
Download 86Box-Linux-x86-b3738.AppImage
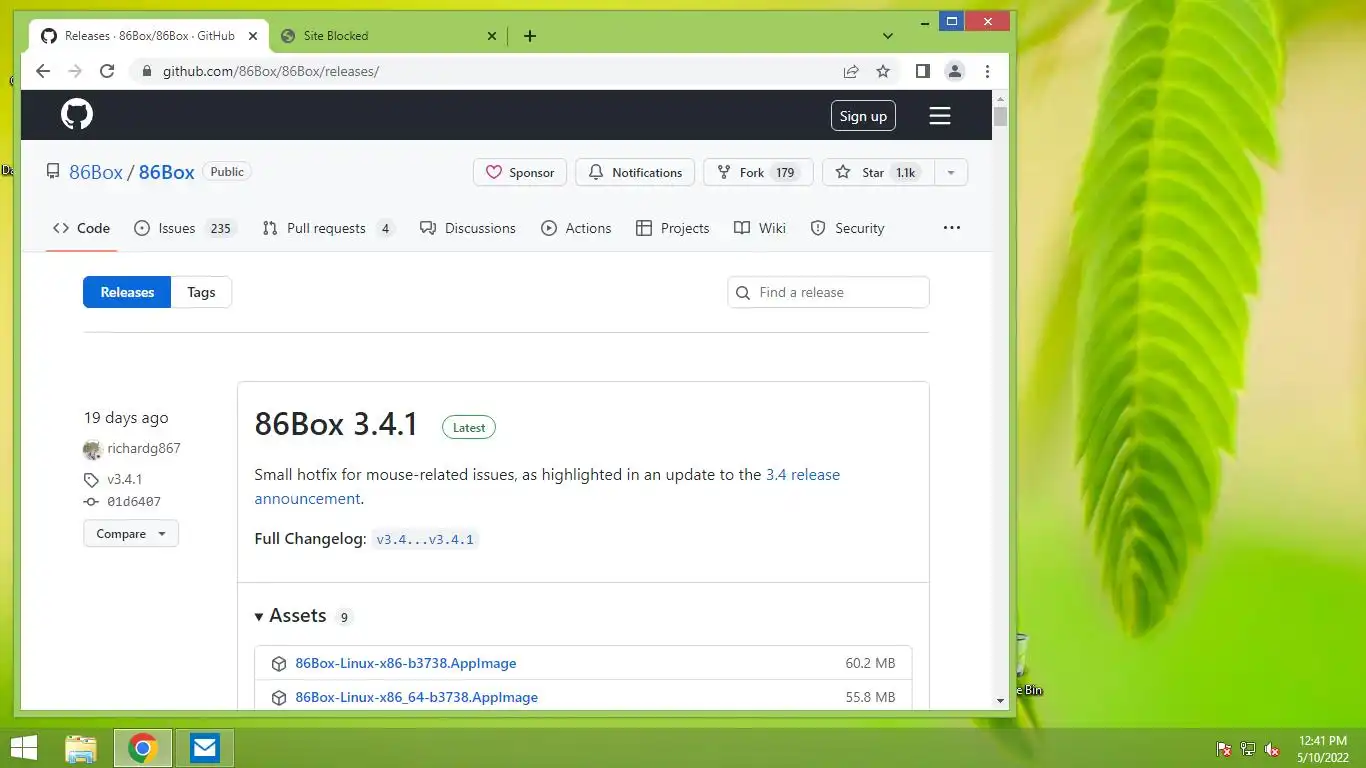click(x=406, y=663)
